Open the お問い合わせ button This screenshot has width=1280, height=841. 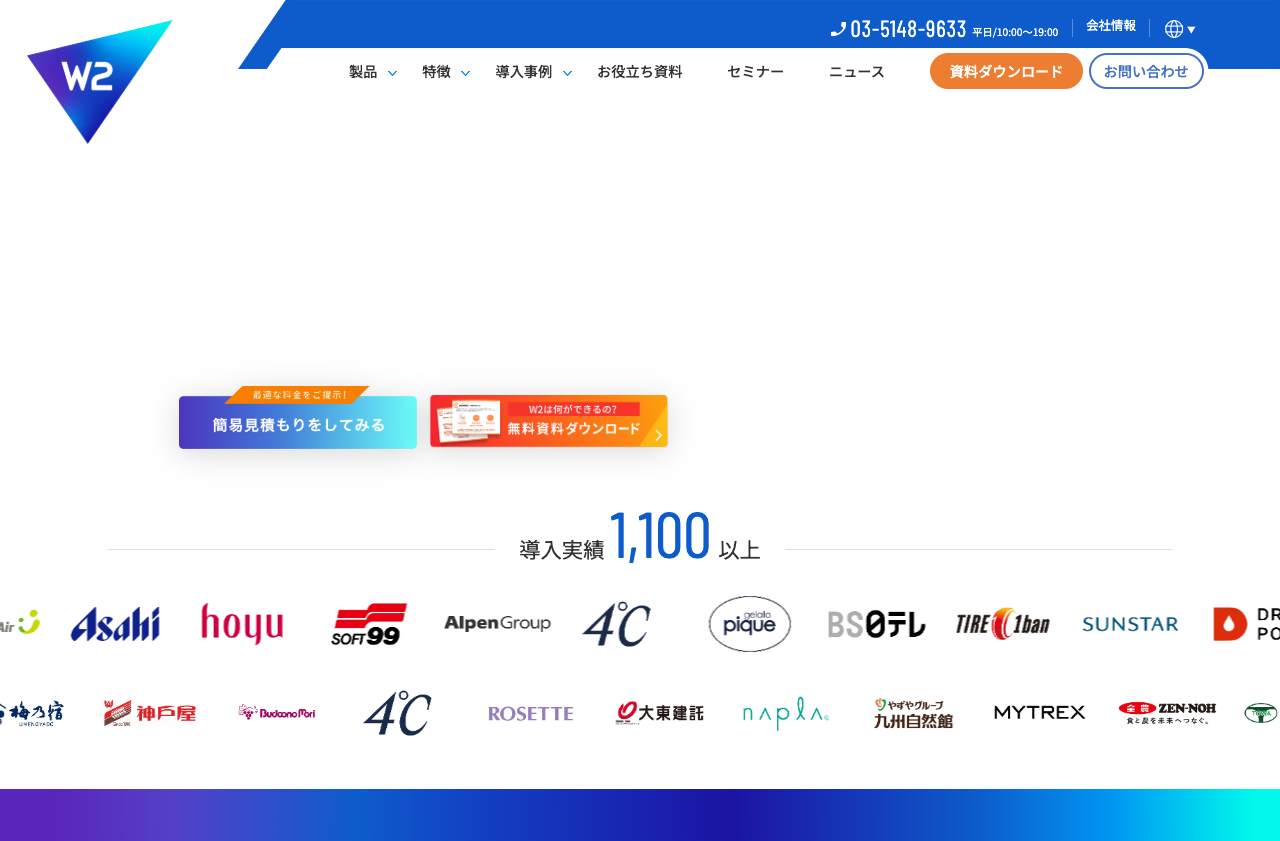[x=1146, y=71]
